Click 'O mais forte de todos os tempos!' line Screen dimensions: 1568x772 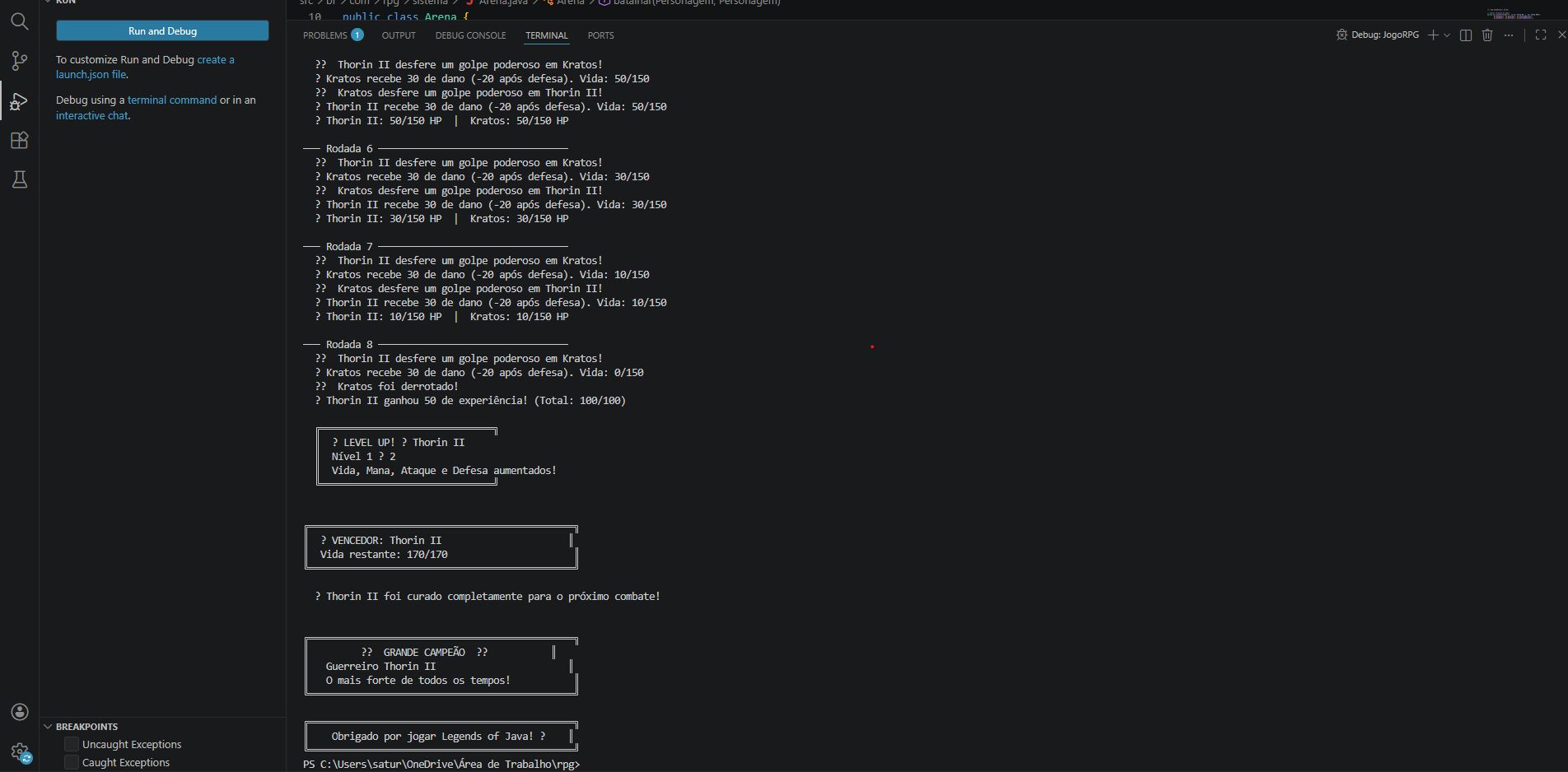click(x=418, y=680)
